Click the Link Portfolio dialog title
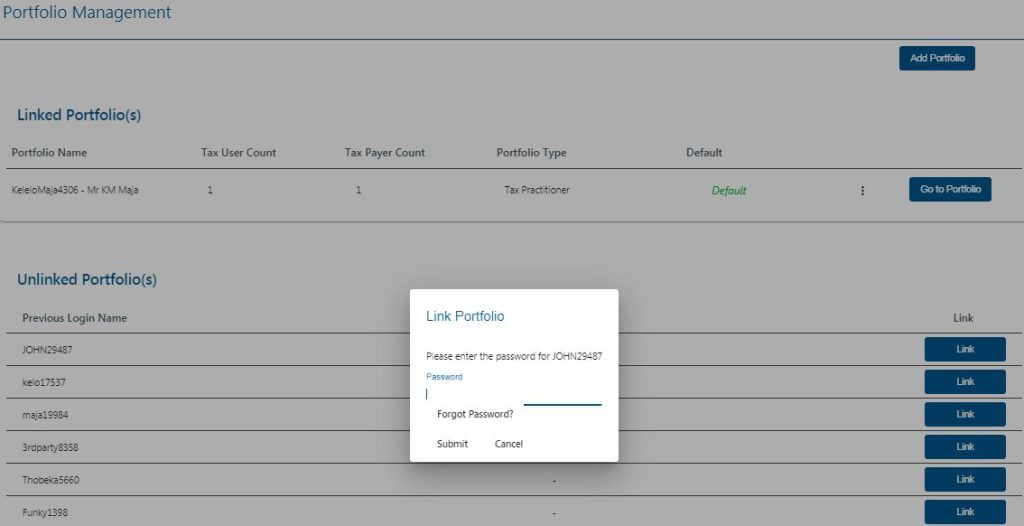 click(465, 316)
